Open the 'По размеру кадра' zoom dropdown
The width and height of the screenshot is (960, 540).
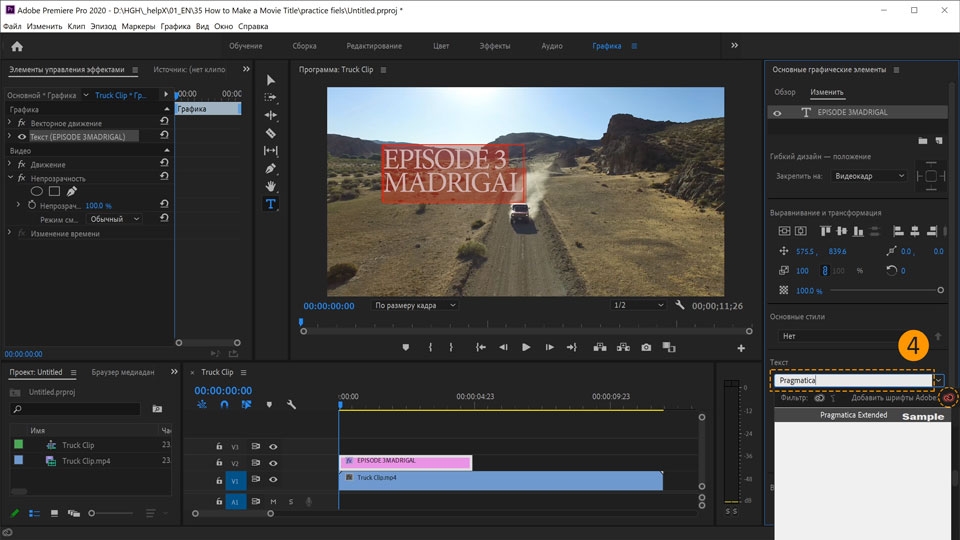415,305
